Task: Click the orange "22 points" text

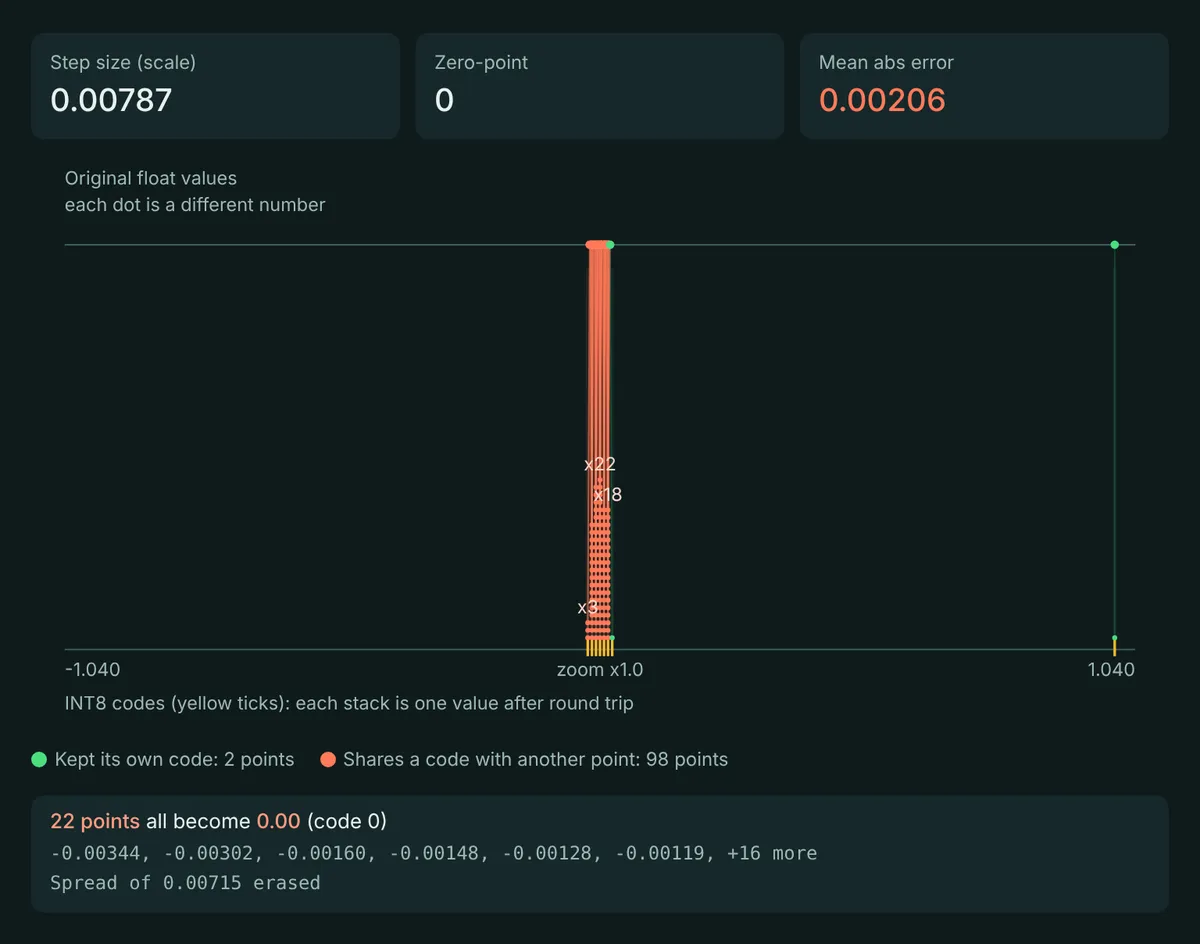Action: [x=95, y=821]
